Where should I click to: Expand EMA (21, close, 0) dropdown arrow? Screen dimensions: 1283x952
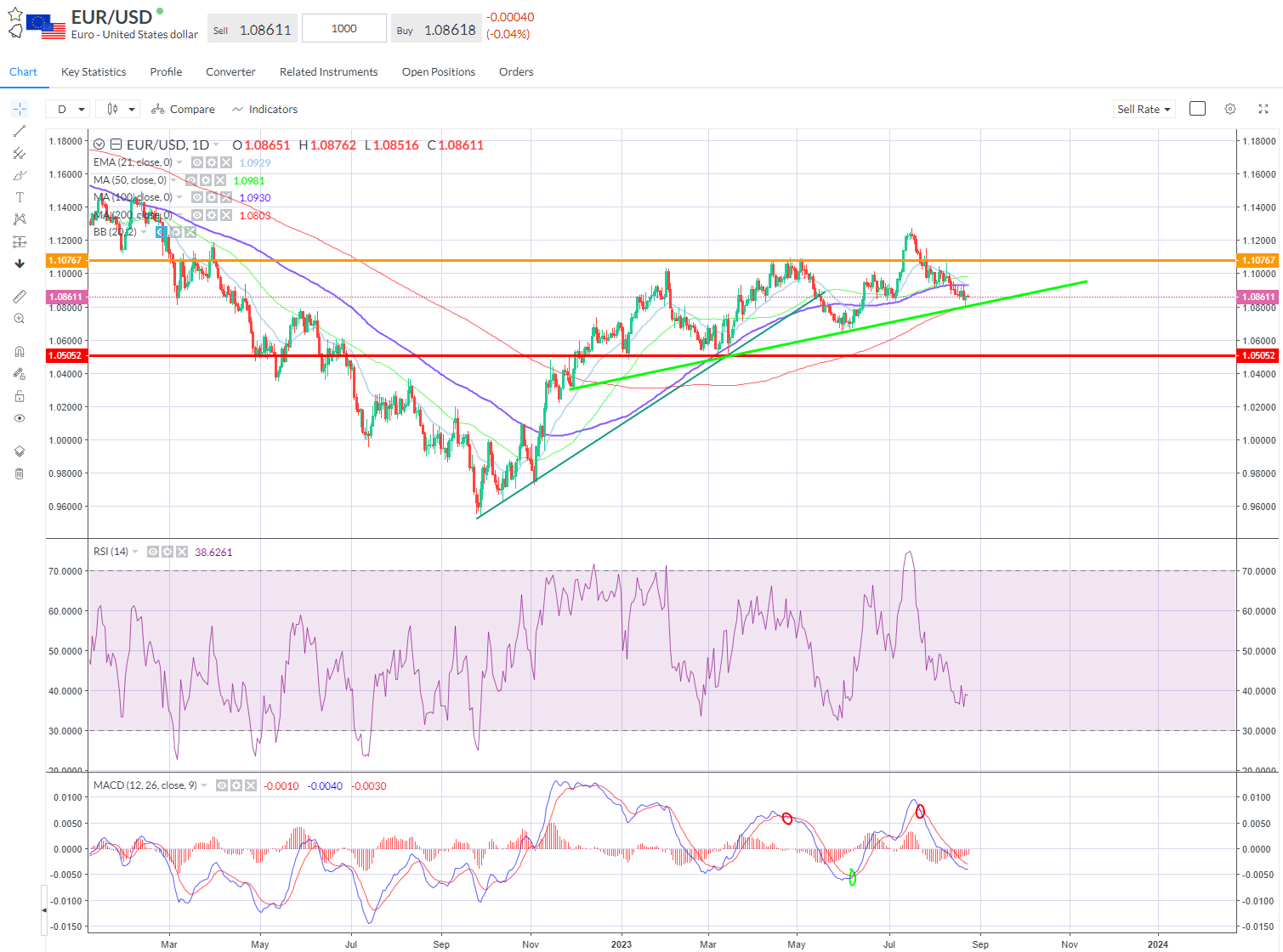click(179, 162)
